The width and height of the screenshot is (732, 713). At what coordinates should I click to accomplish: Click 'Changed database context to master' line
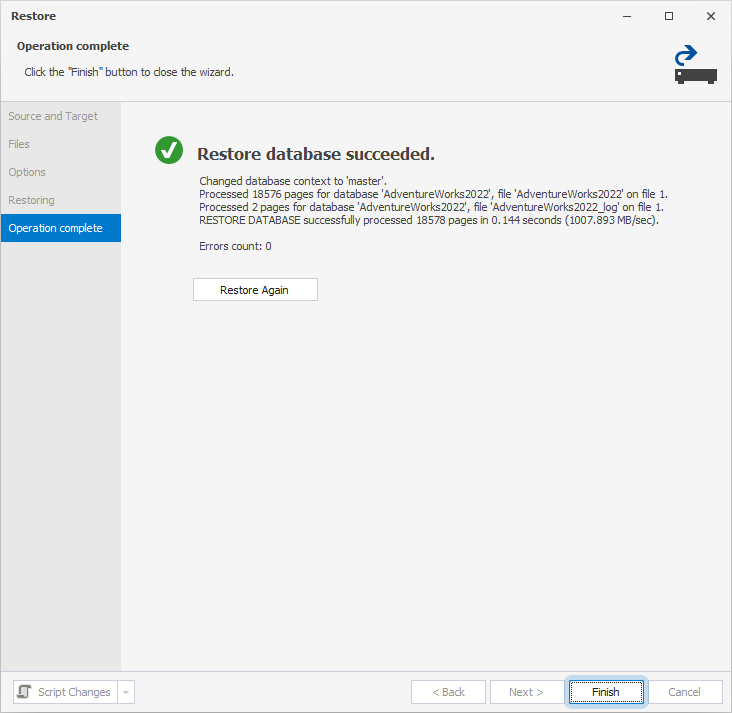pyautogui.click(x=293, y=181)
